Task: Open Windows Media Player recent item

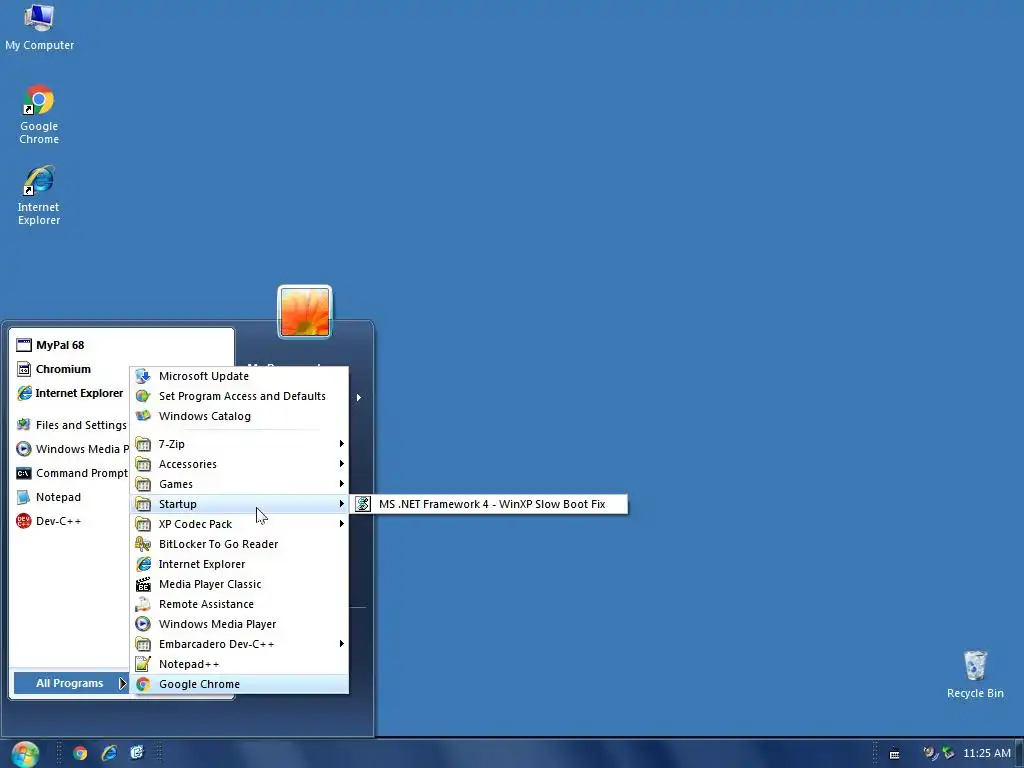Action: click(x=72, y=449)
